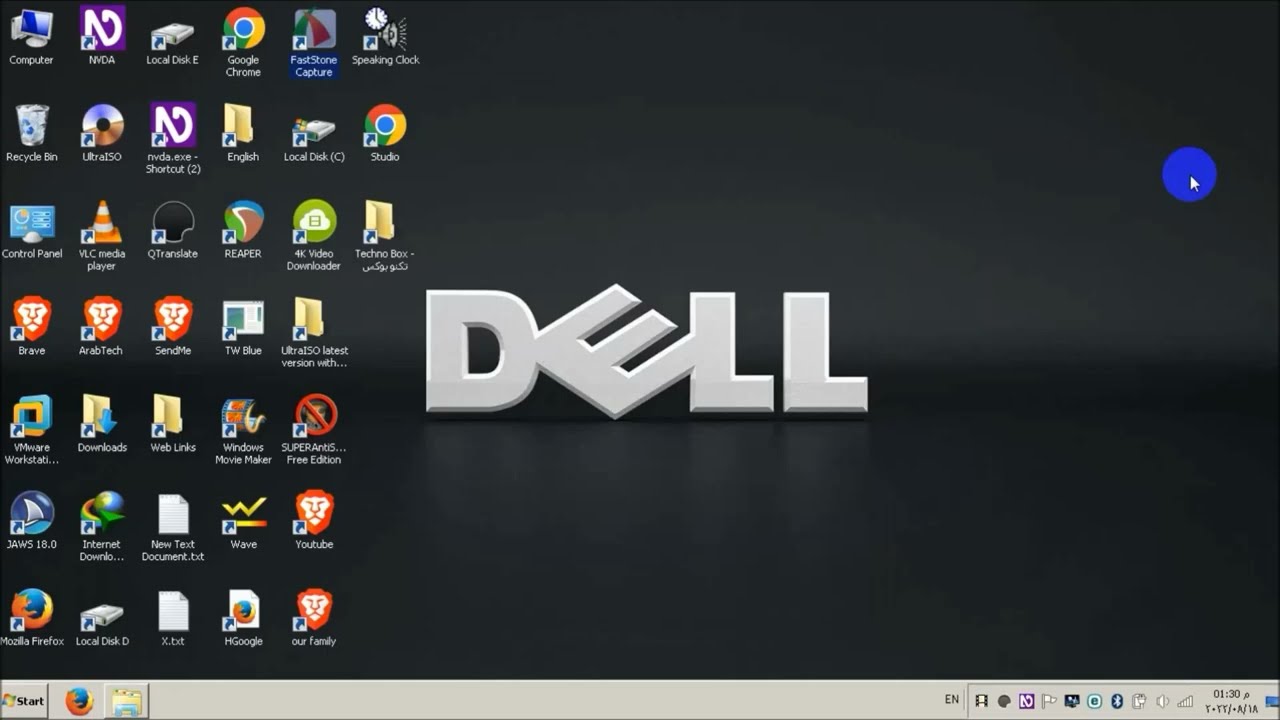
Task: Select the English folder shortcut
Action: pos(243,134)
